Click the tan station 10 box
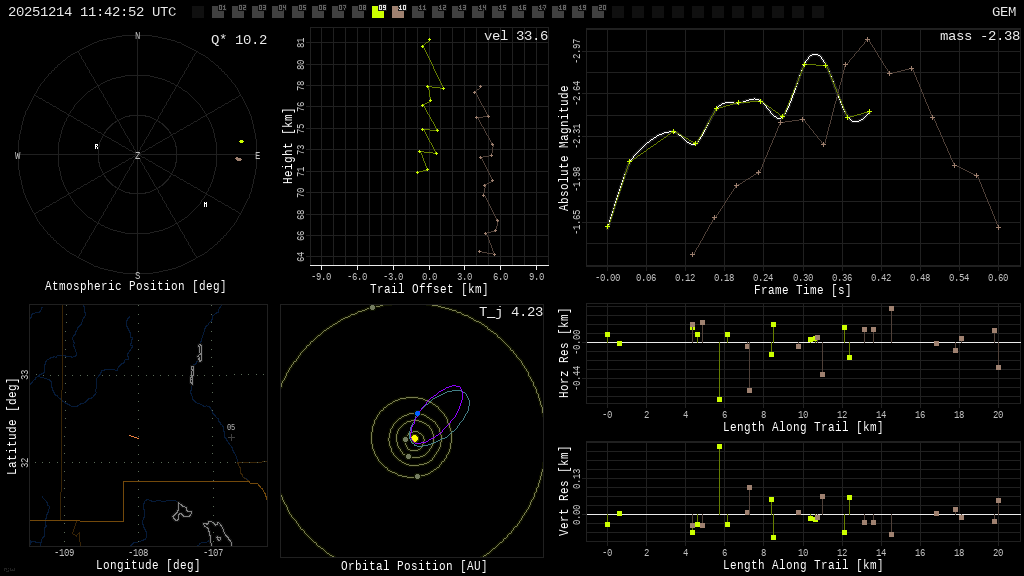The height and width of the screenshot is (576, 1024). (398, 12)
